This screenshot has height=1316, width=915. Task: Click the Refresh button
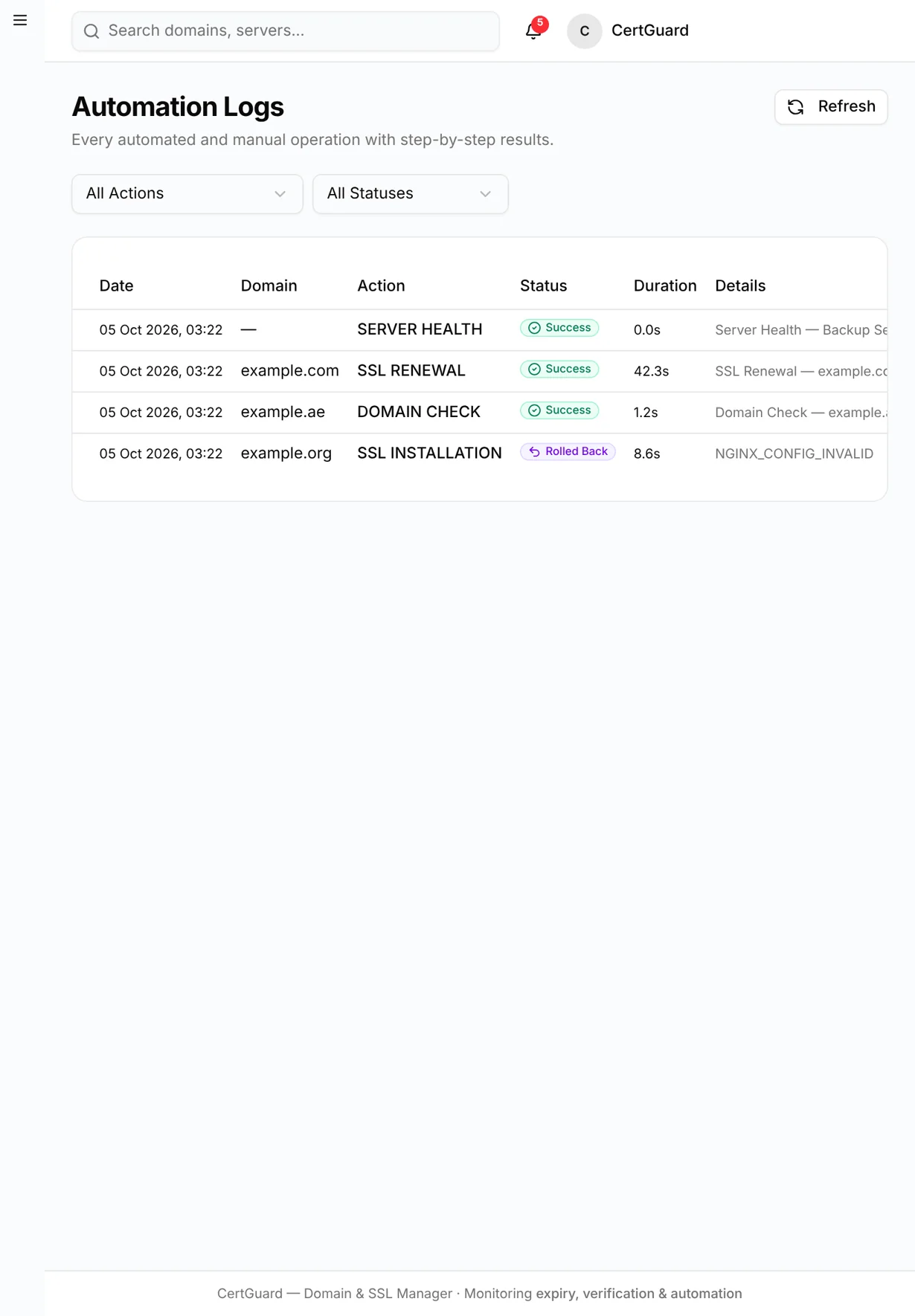click(x=831, y=107)
